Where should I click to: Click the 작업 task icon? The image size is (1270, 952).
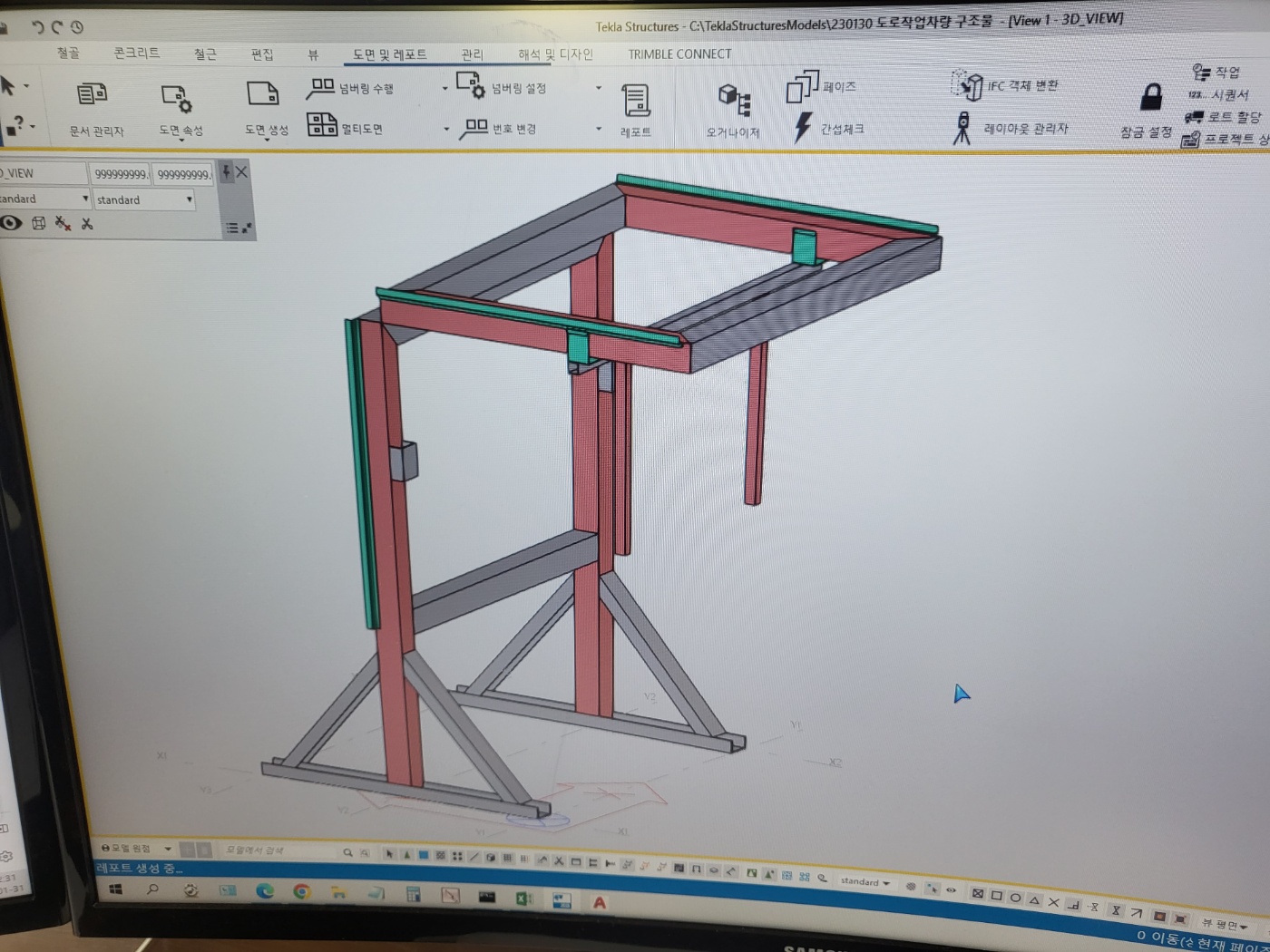1202,72
